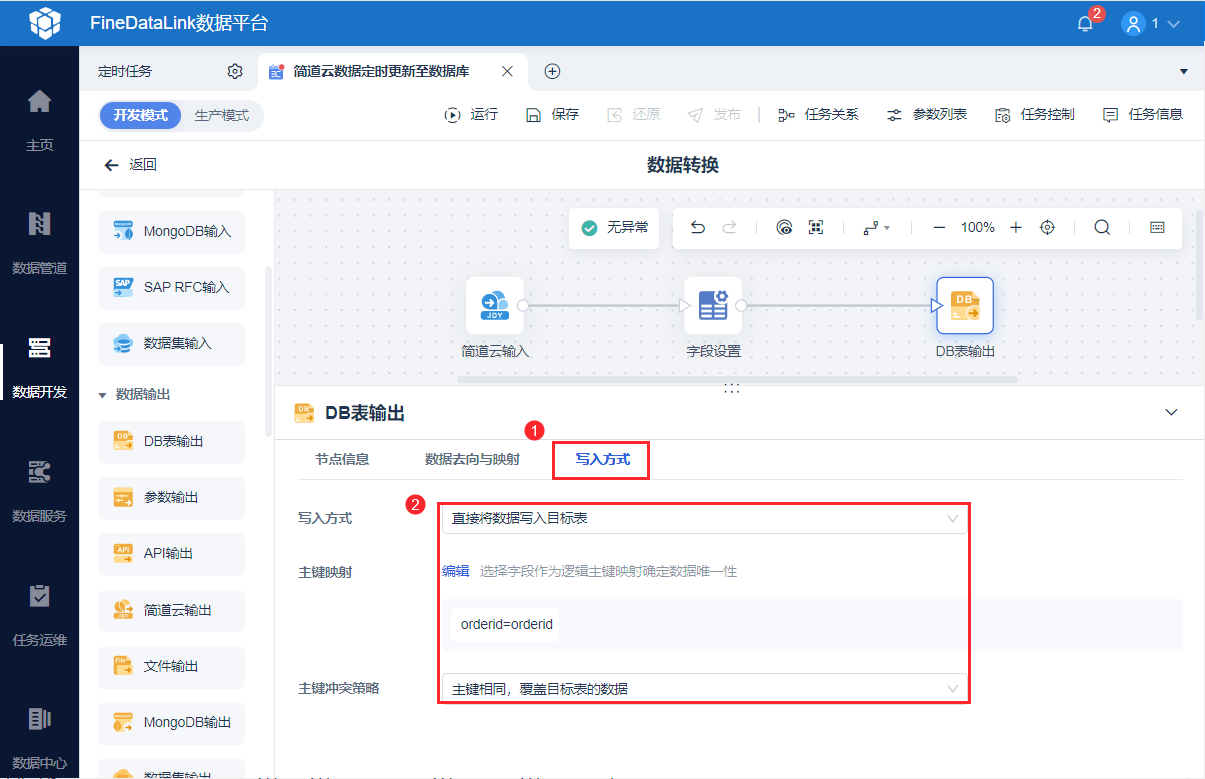Zoom out the canvas with minus
The width and height of the screenshot is (1205, 779).
[939, 228]
